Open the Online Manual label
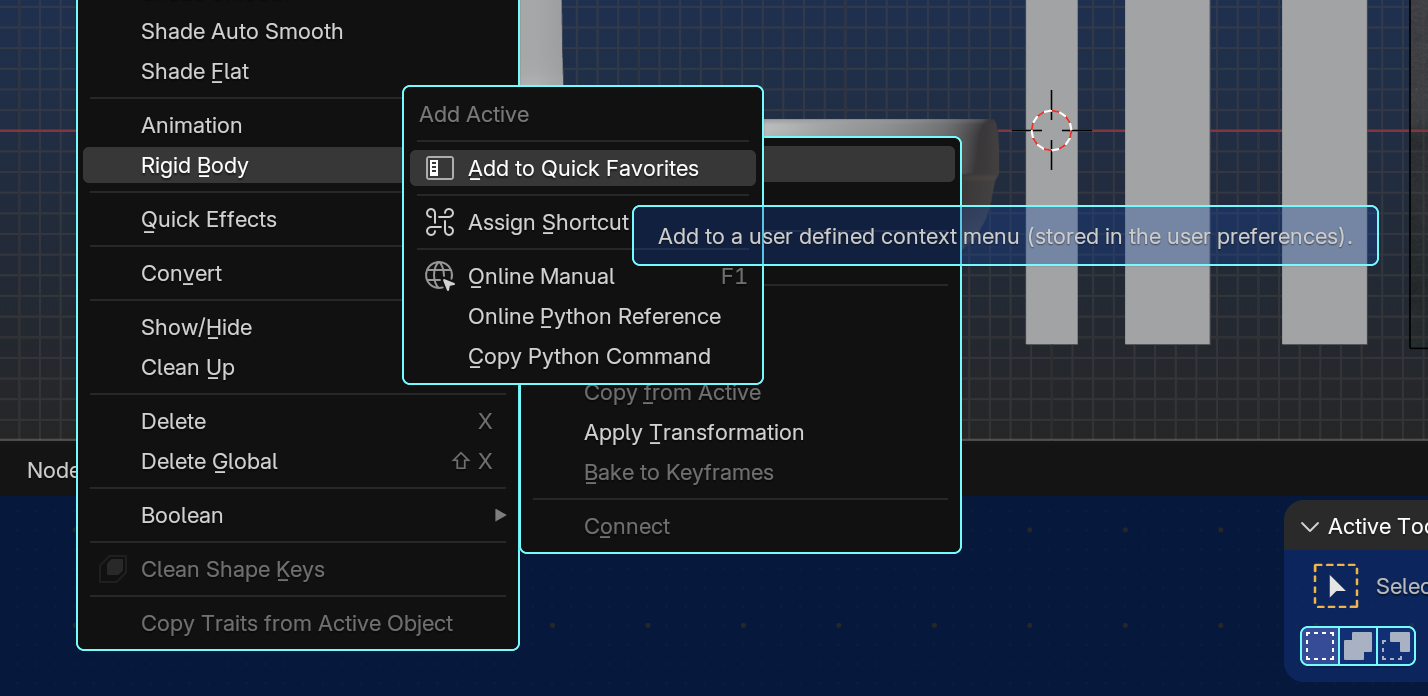This screenshot has height=696, width=1428. 541,276
